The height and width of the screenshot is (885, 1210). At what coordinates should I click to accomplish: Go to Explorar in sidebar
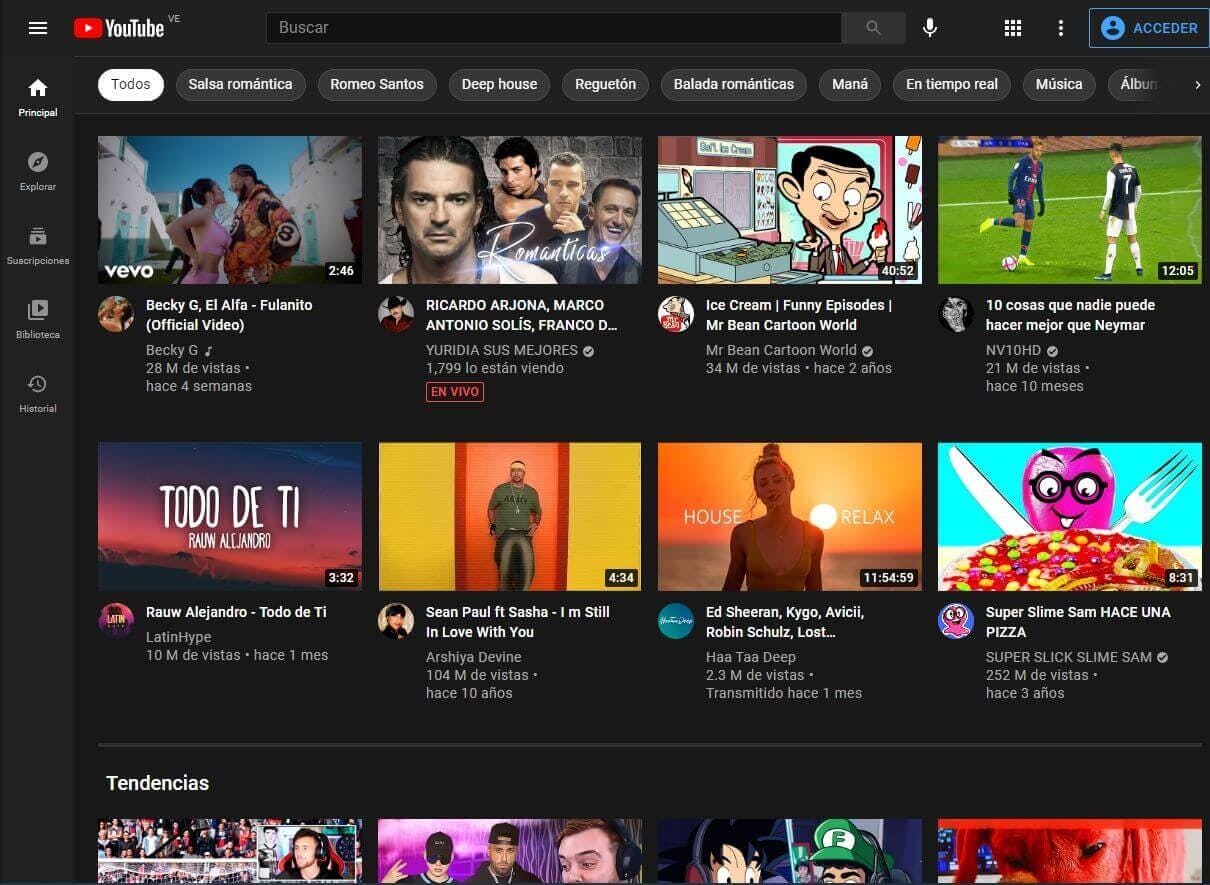click(38, 171)
